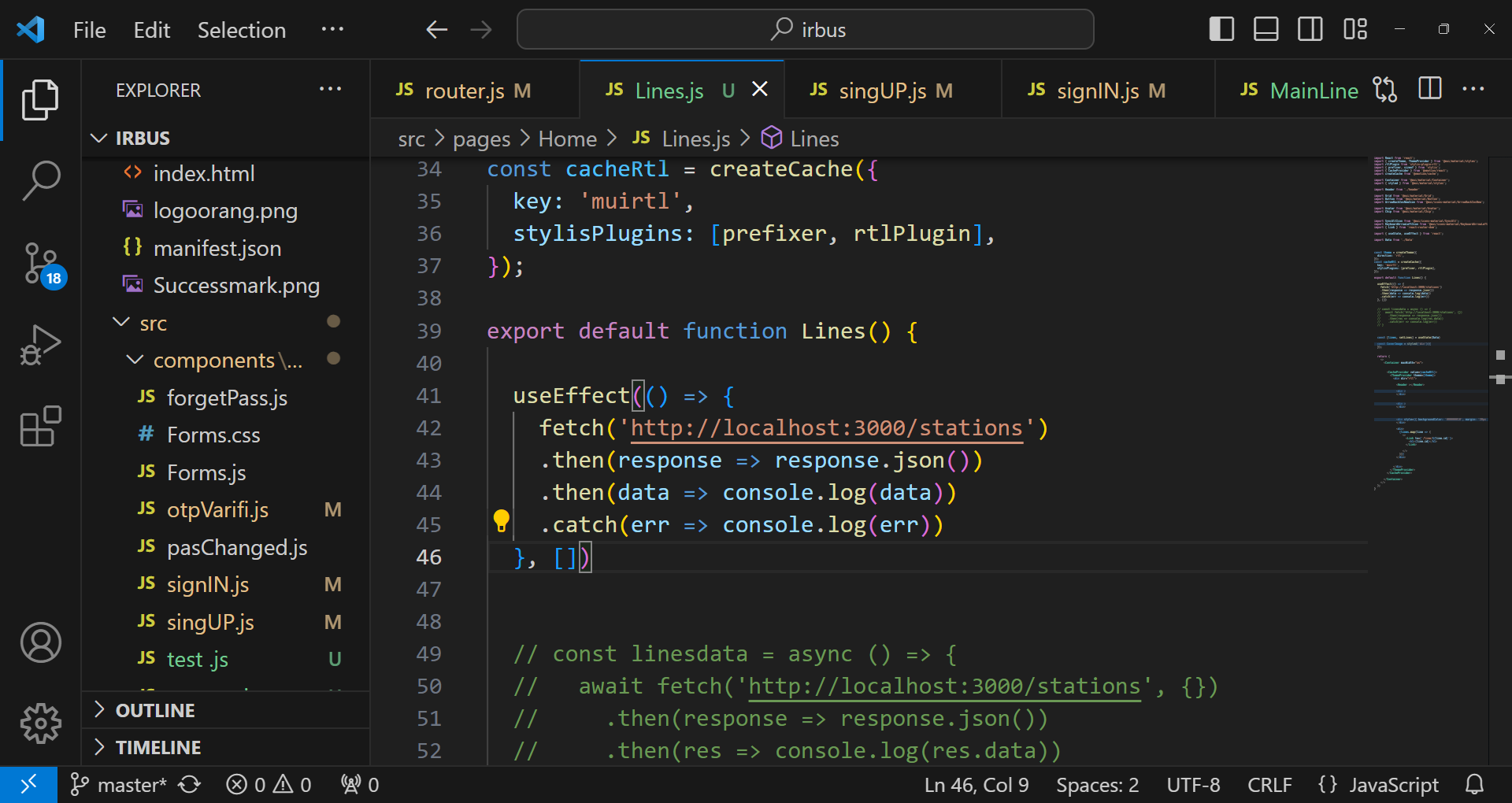Viewport: 1512px width, 803px height.
Task: Open the Manage gear icon
Action: (x=41, y=723)
